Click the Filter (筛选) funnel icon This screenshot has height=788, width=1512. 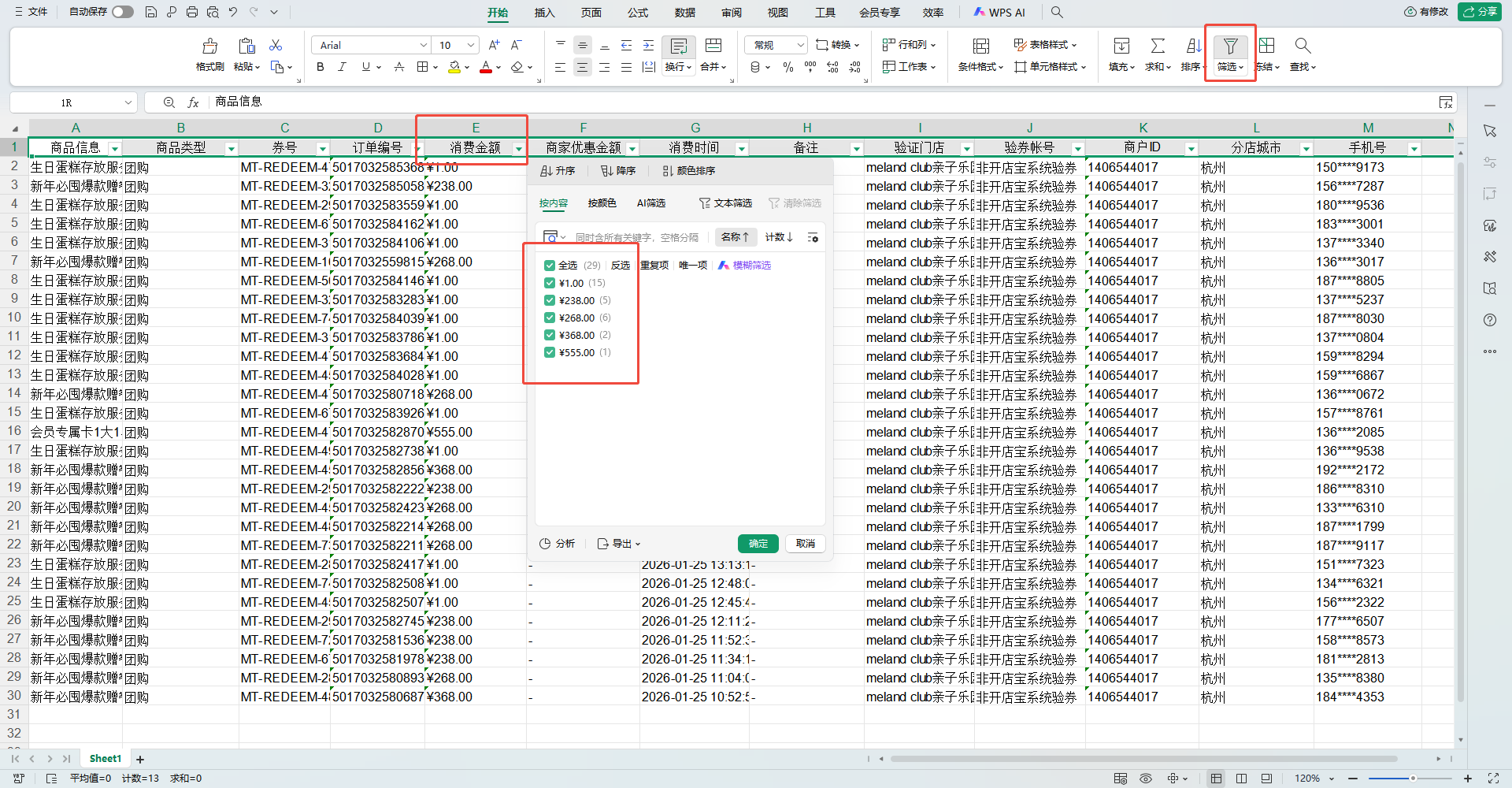click(x=1230, y=46)
